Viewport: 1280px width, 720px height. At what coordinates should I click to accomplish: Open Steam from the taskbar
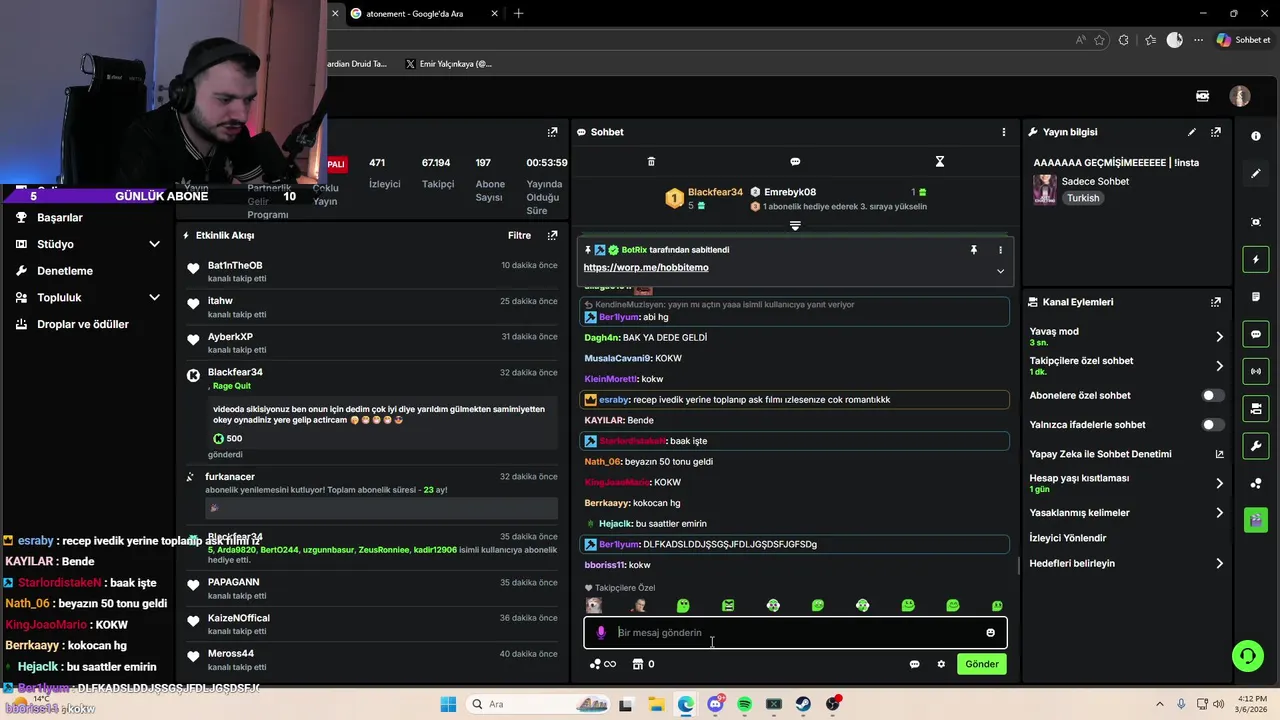pos(803,704)
